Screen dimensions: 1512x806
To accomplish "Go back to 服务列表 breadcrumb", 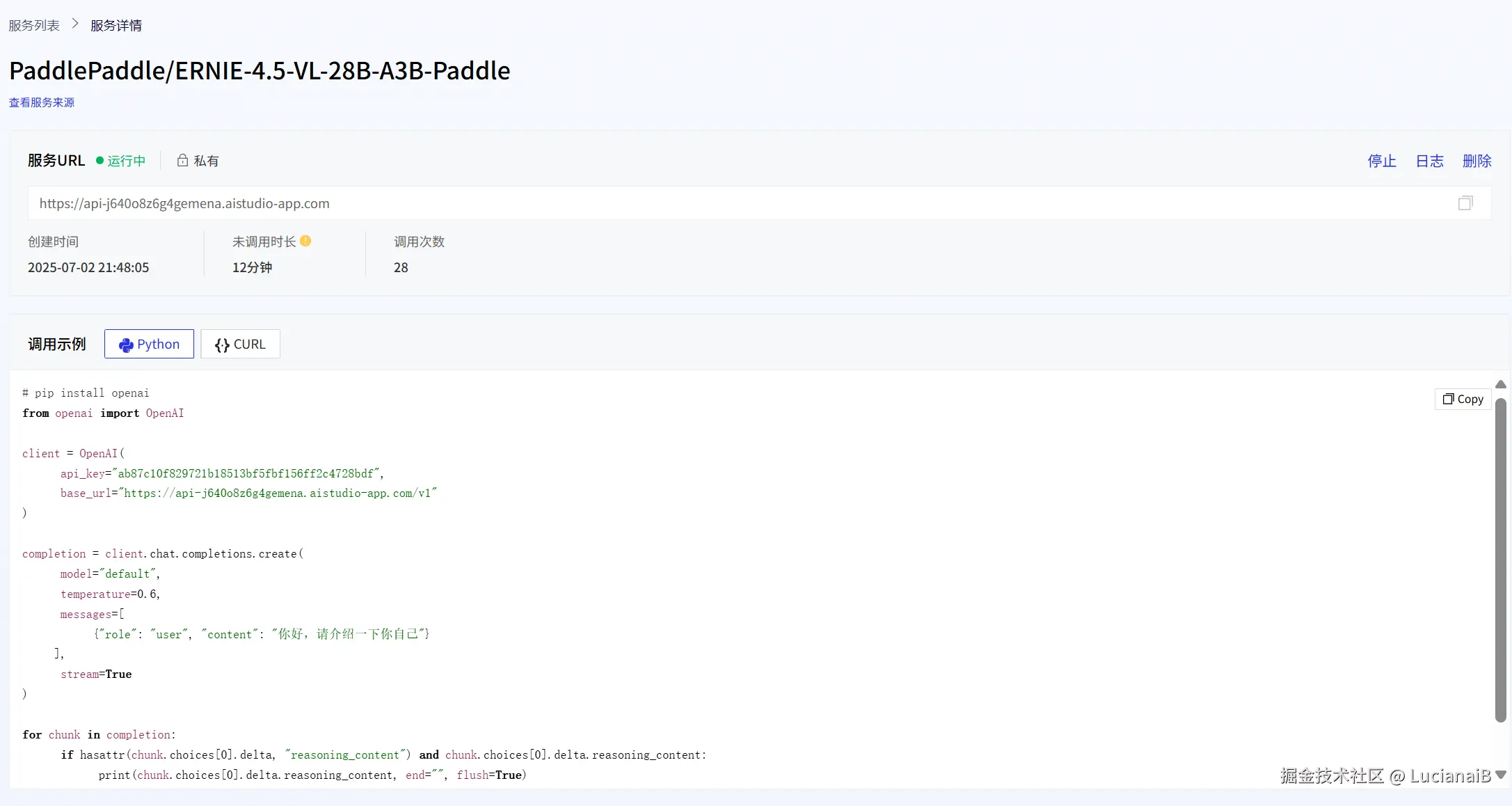I will pyautogui.click(x=34, y=25).
